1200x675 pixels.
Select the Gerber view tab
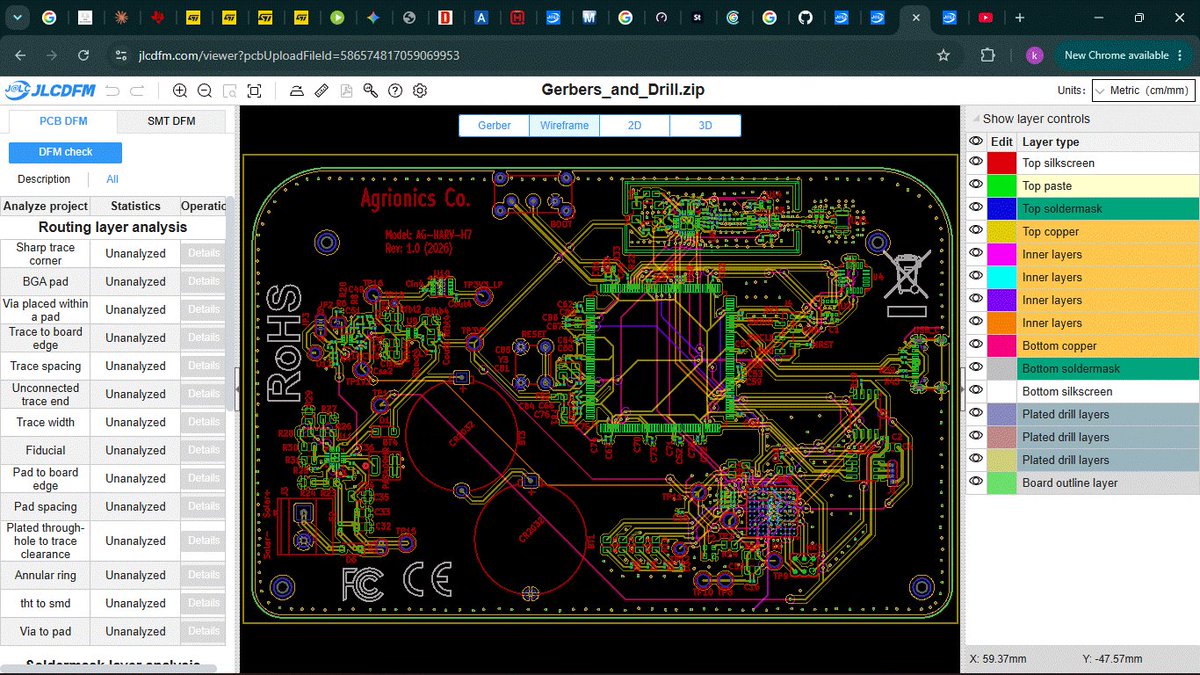494,126
